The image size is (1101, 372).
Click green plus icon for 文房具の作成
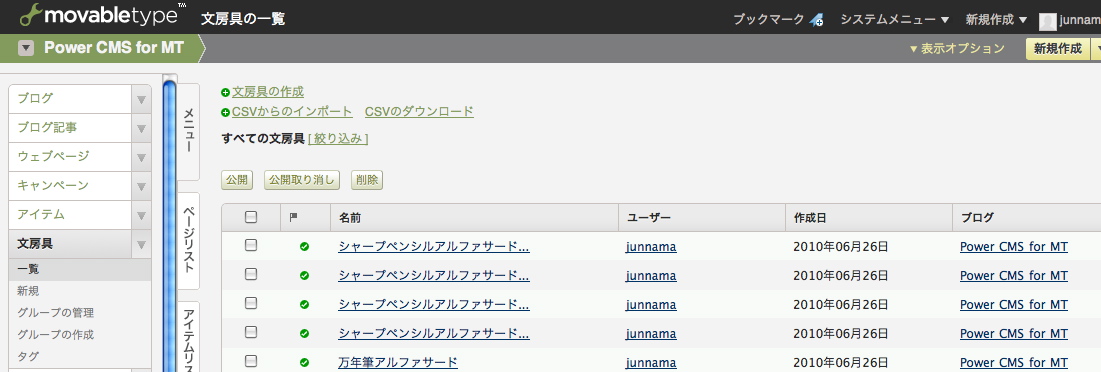[225, 92]
